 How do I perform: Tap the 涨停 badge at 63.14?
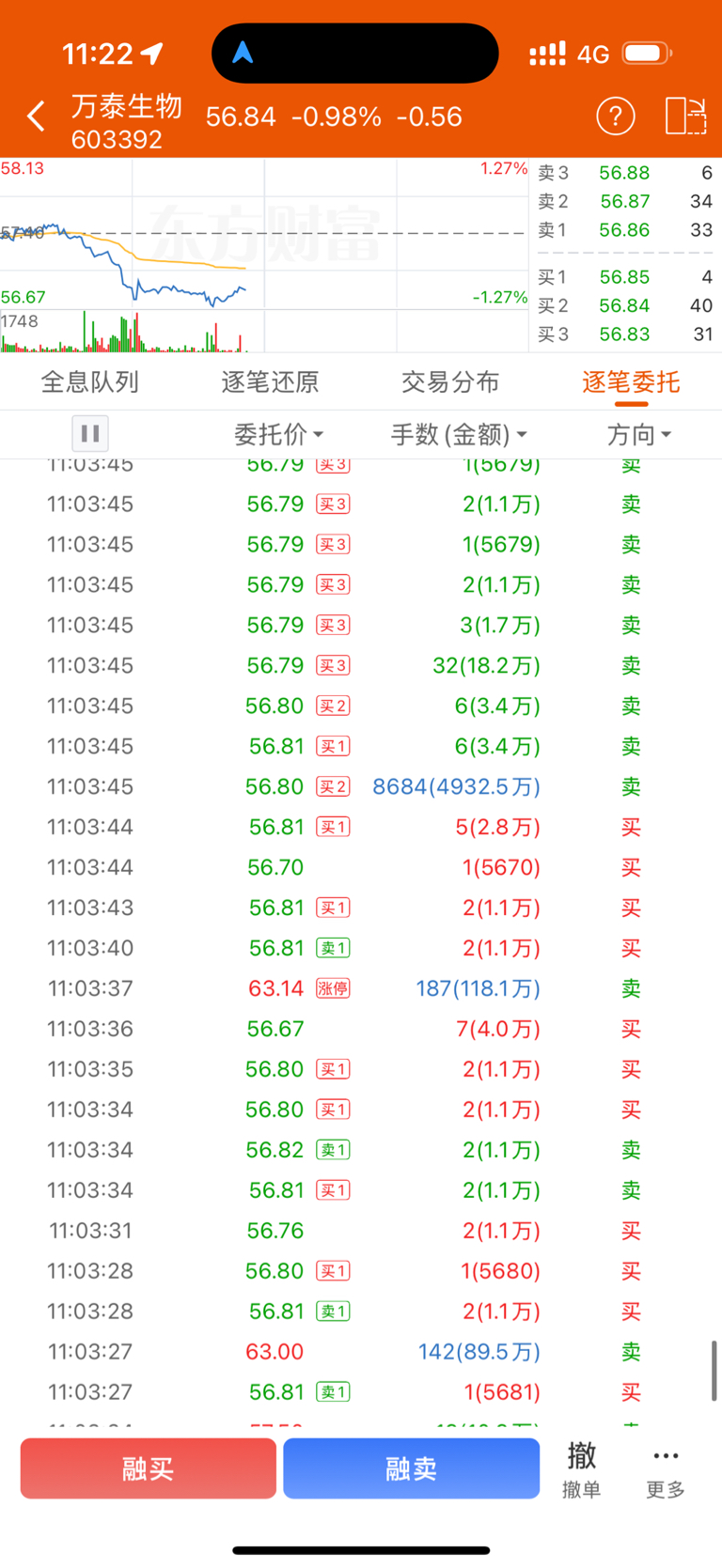pyautogui.click(x=333, y=988)
